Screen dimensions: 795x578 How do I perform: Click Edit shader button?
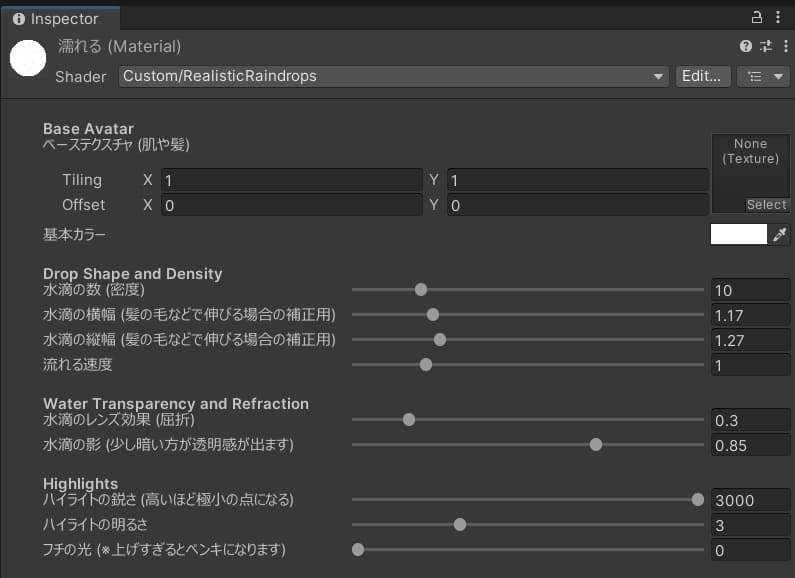click(703, 77)
